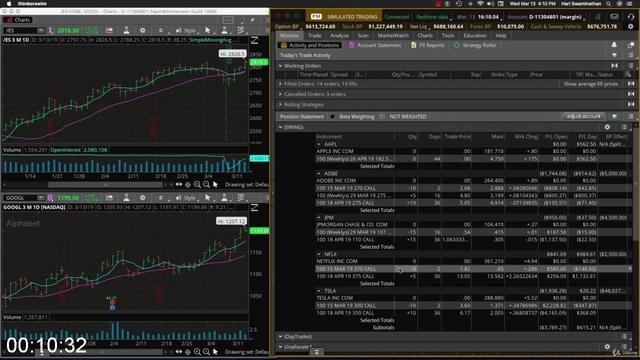The image size is (640, 360).
Task: Expand the Cancelled Orders section
Action: 280,94
